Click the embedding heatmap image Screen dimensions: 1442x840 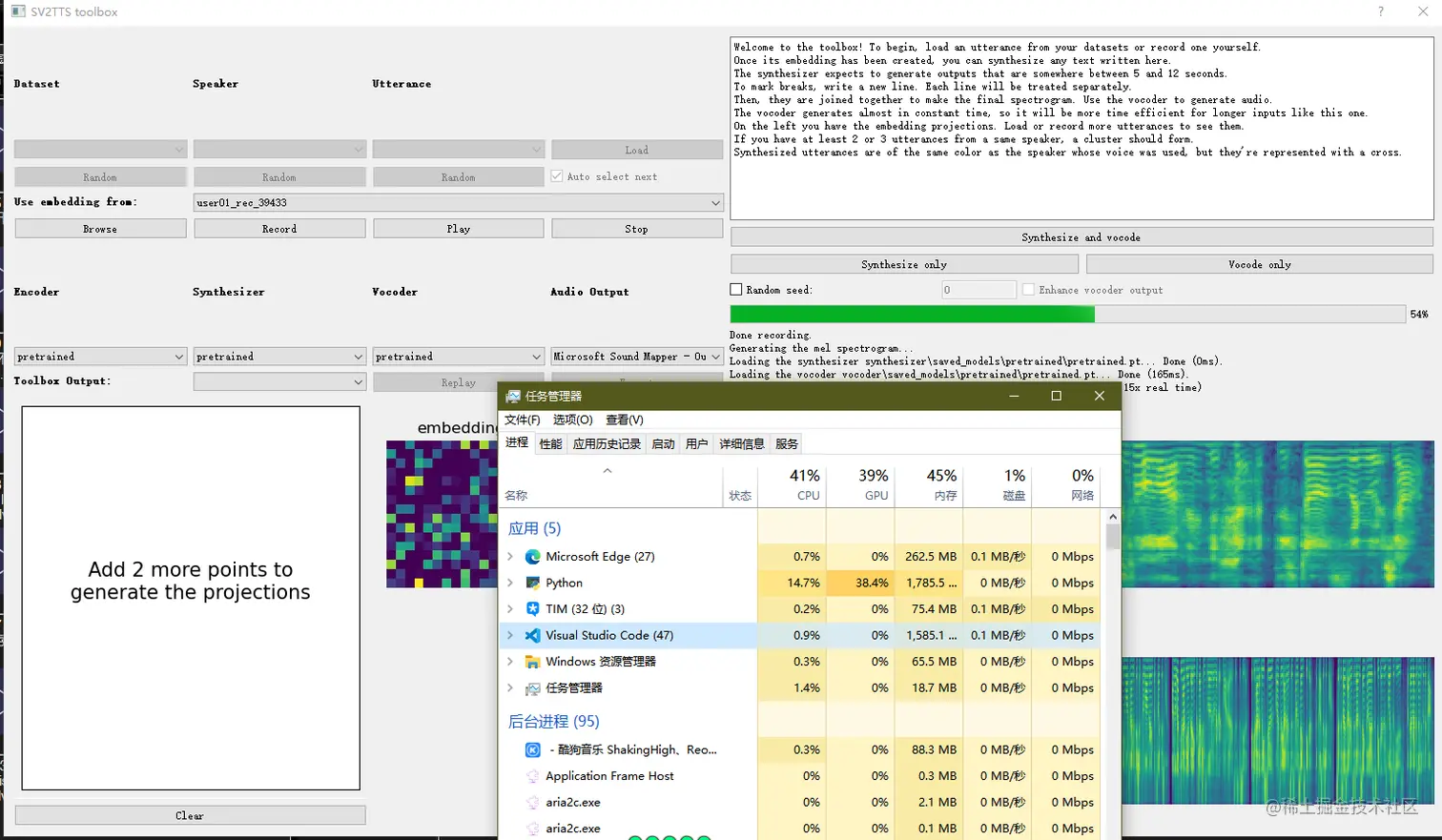[x=442, y=514]
